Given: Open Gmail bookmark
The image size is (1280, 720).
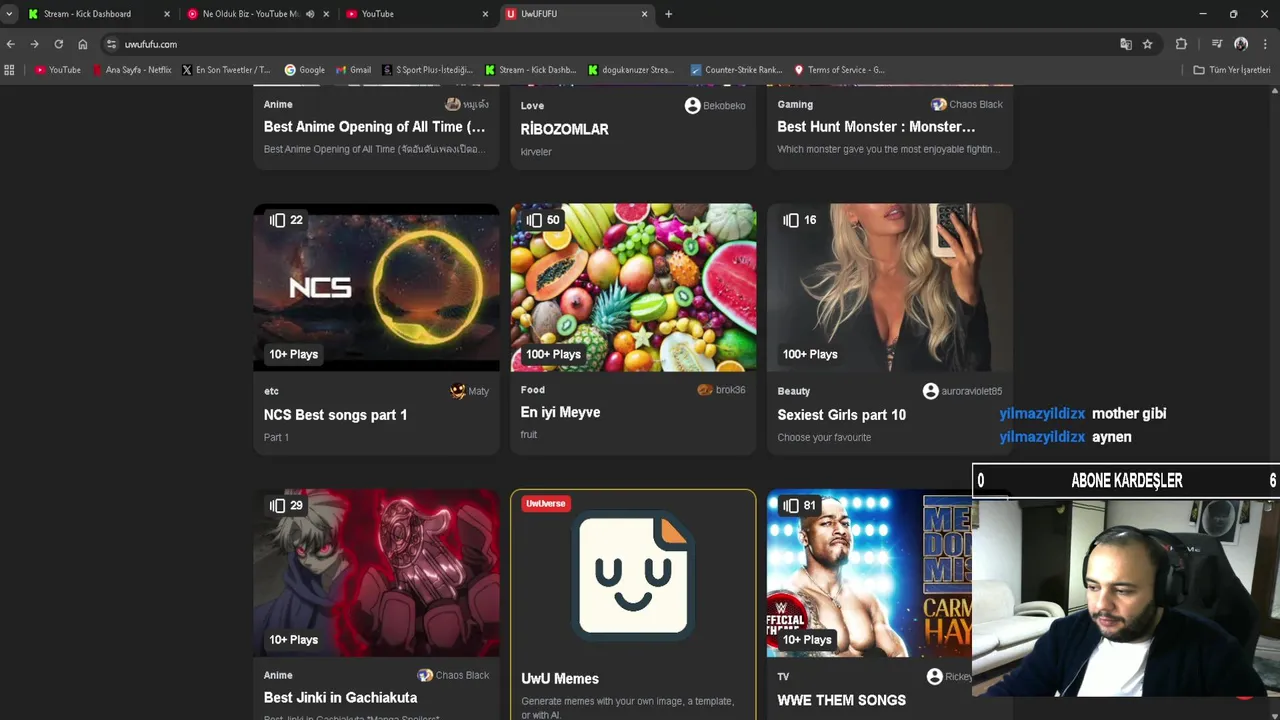Looking at the screenshot, I should point(354,70).
